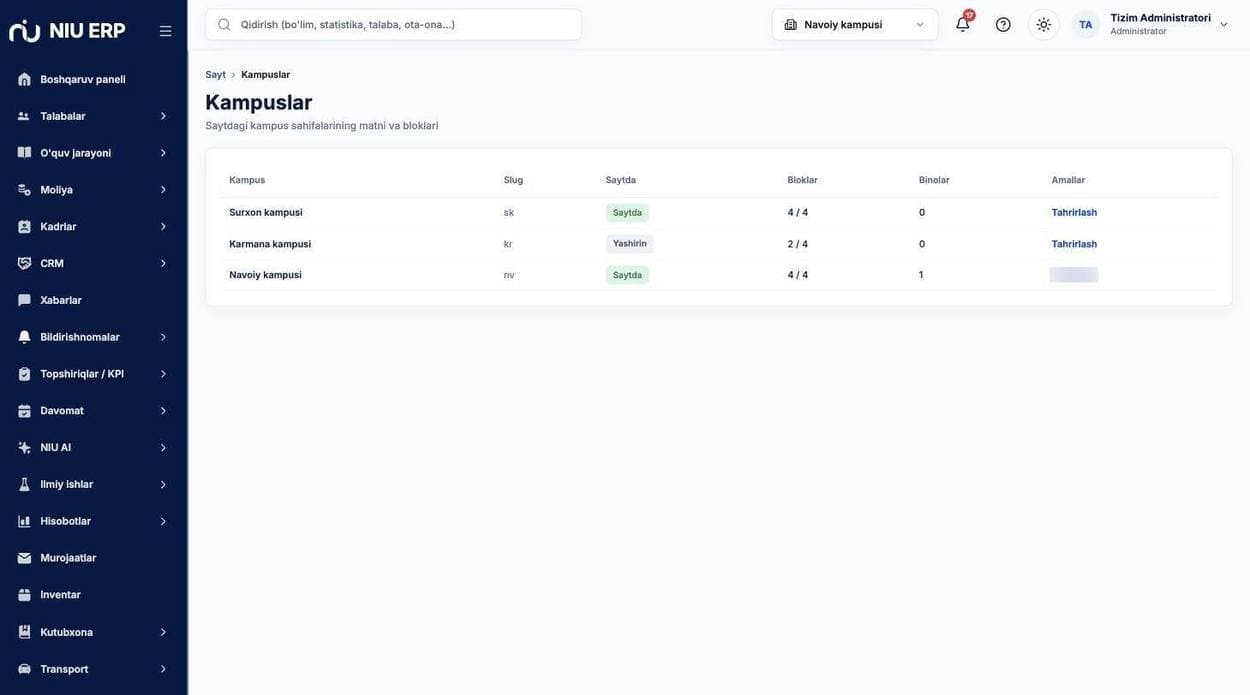This screenshot has height=695, width=1250.
Task: Expand the Bildirishnomalar submenu chevron
Action: click(164, 337)
